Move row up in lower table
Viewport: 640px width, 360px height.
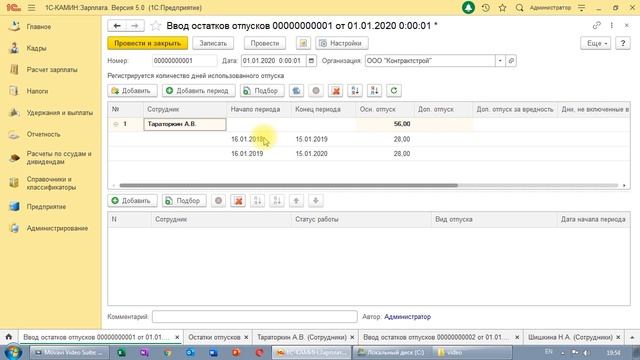(x=296, y=201)
